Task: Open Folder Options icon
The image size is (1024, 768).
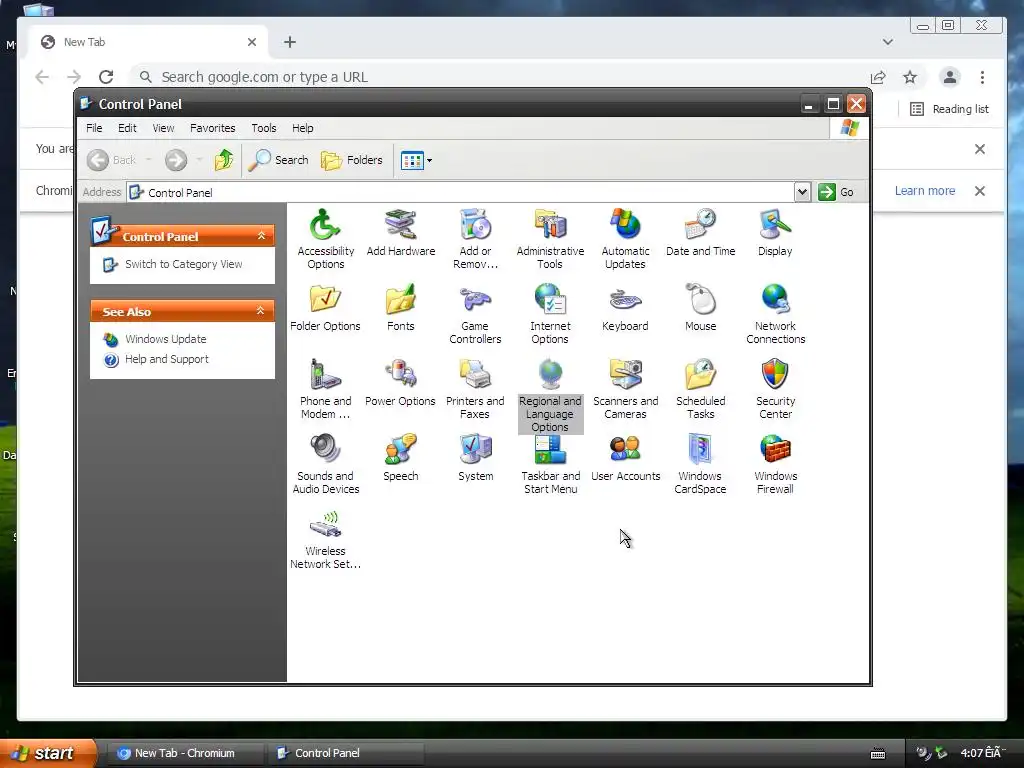Action: 325,308
